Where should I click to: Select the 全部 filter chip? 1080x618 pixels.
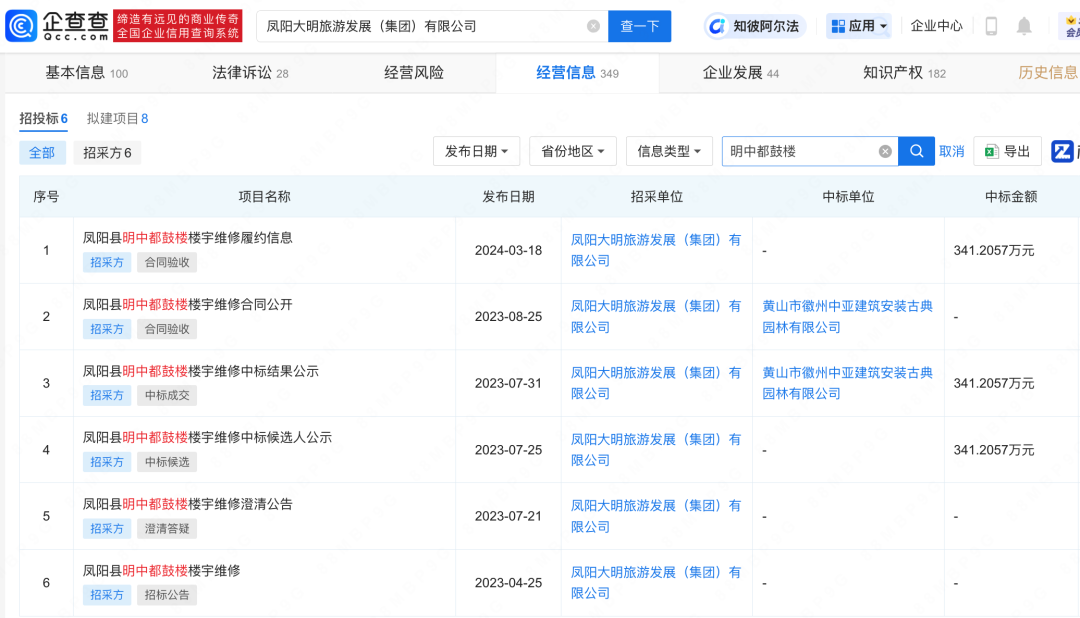pos(42,153)
